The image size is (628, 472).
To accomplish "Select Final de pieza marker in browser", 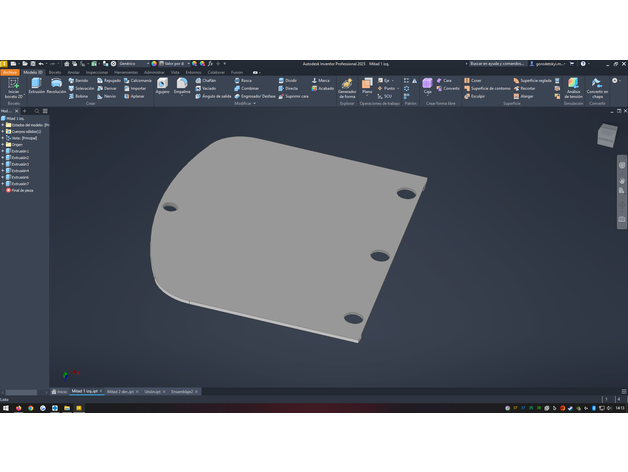I will (x=20, y=190).
